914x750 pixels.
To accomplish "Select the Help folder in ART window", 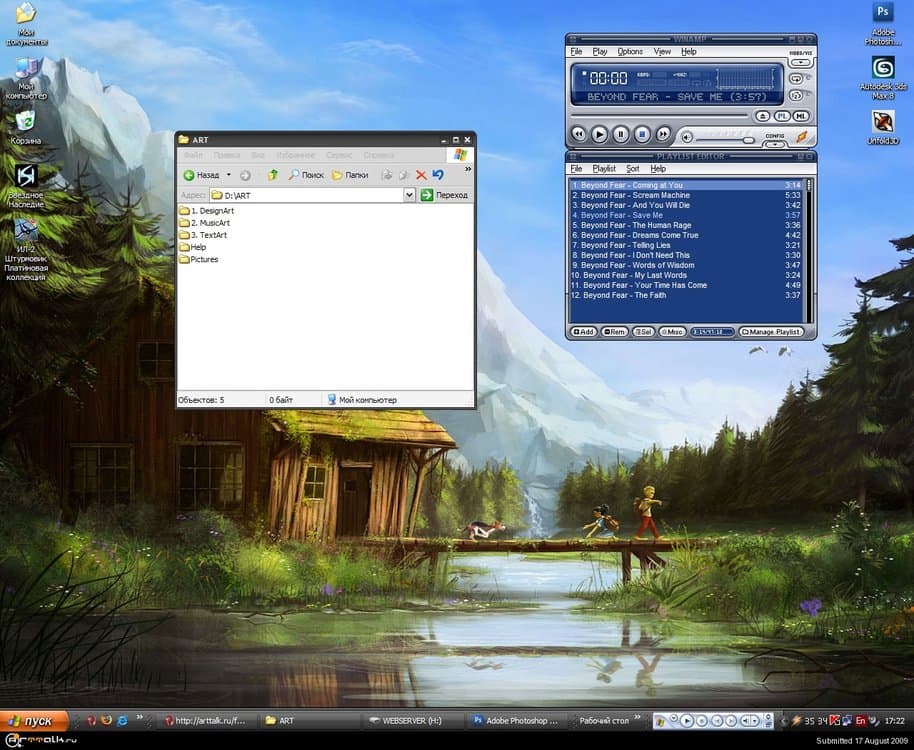I will 192,247.
